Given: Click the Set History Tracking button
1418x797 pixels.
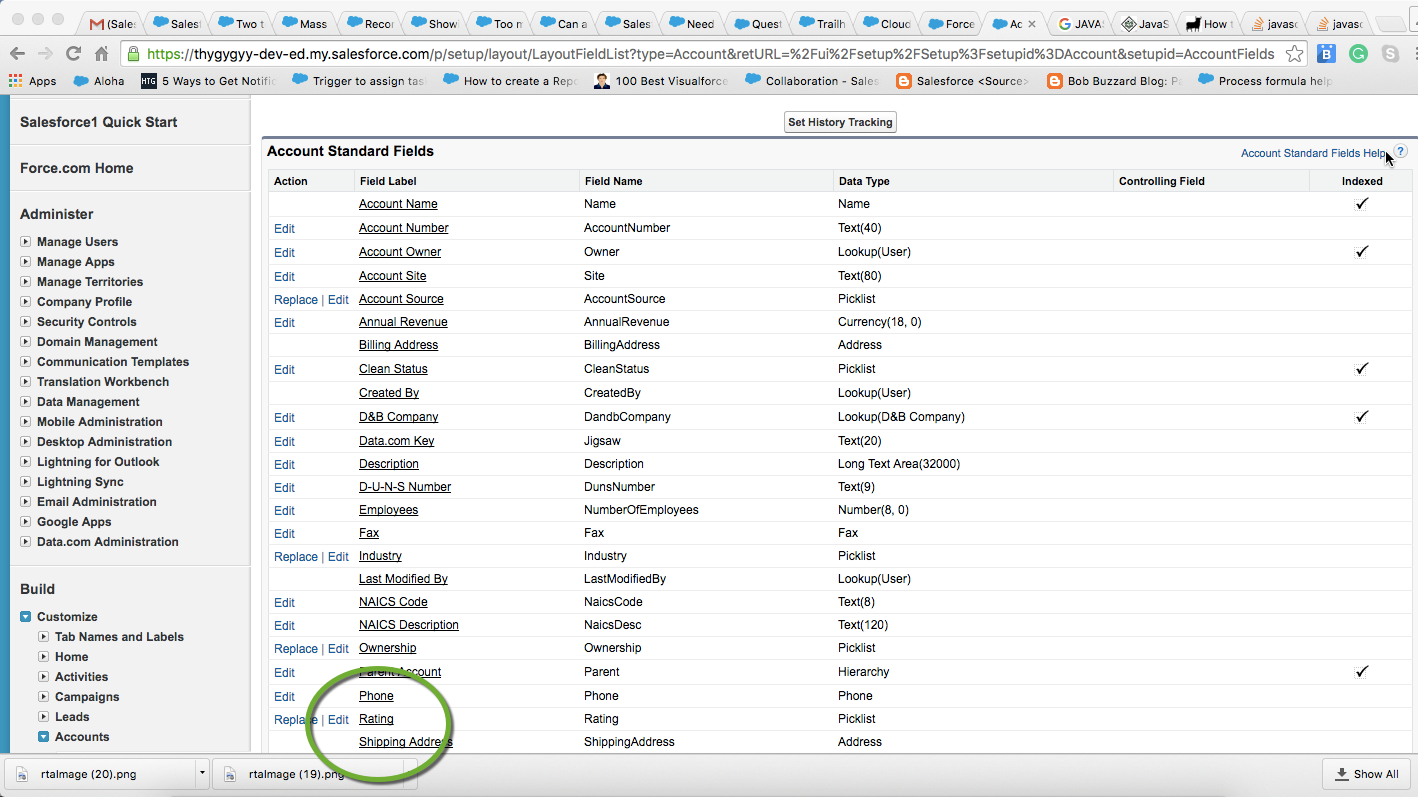Looking at the screenshot, I should click(x=840, y=122).
